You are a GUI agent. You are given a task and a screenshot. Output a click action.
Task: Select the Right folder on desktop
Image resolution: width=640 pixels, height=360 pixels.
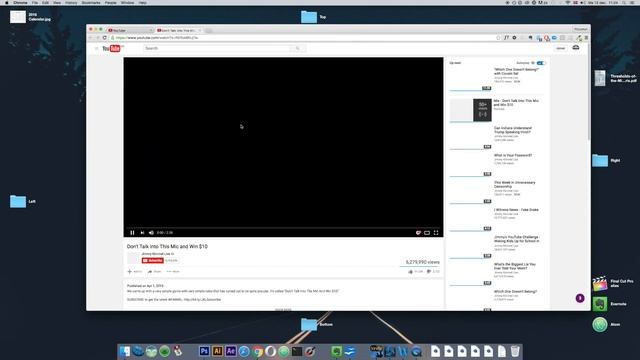click(x=600, y=160)
